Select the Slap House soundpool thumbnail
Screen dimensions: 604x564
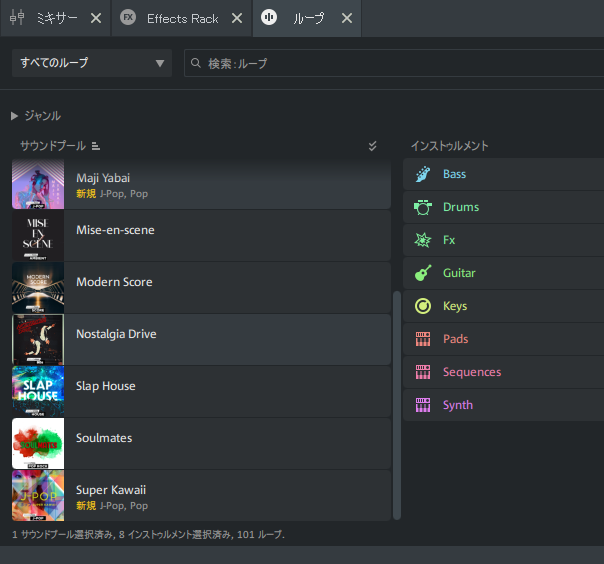click(38, 390)
